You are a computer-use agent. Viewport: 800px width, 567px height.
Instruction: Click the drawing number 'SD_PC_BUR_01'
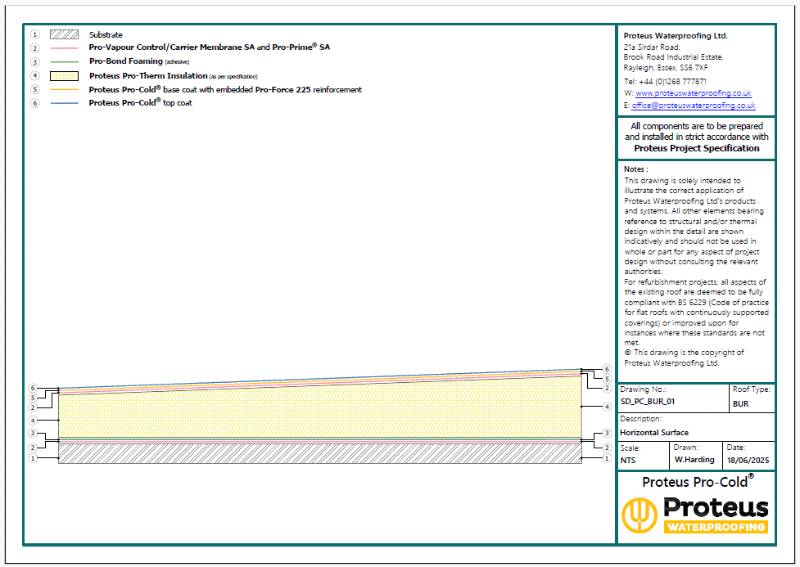click(x=647, y=401)
